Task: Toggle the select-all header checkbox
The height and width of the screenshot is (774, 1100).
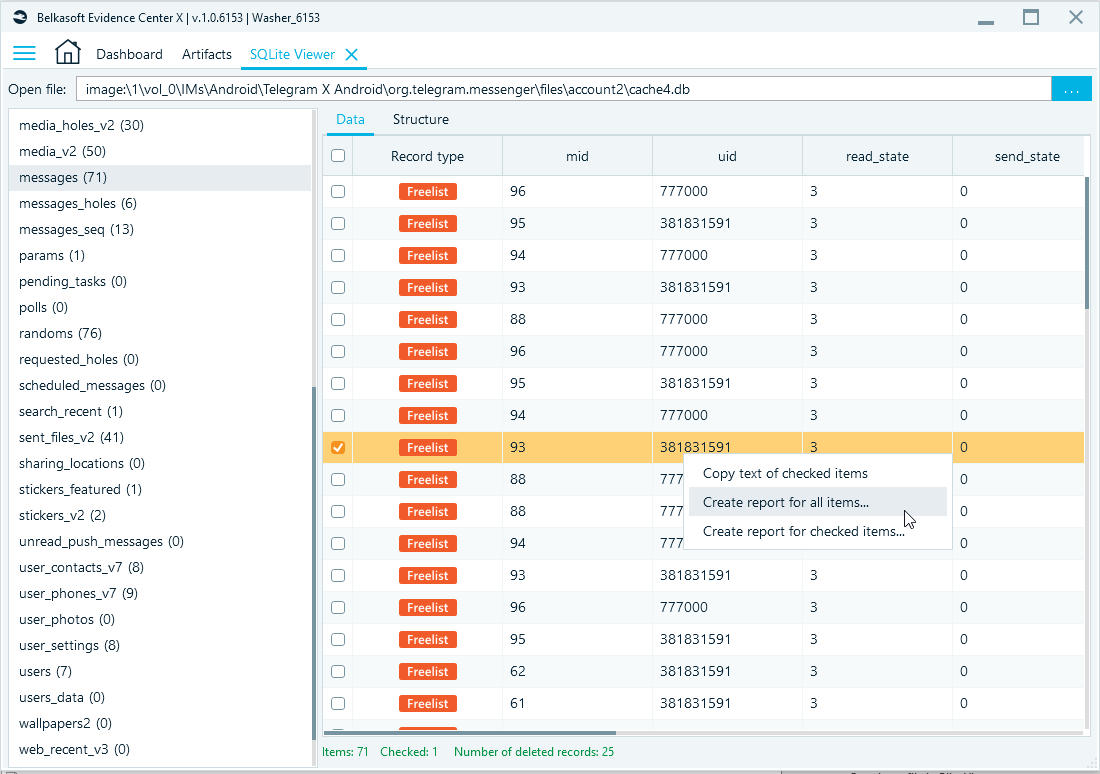Action: tap(338, 156)
